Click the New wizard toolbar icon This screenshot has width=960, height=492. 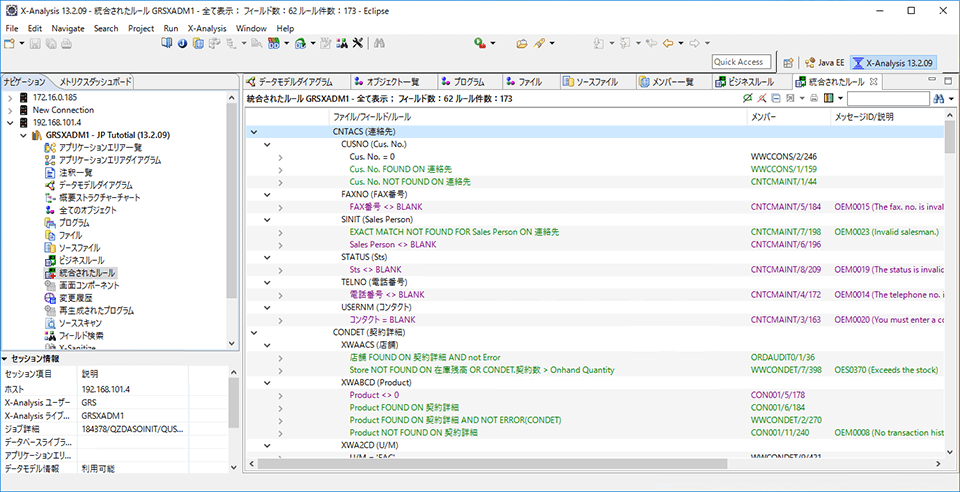(9, 43)
